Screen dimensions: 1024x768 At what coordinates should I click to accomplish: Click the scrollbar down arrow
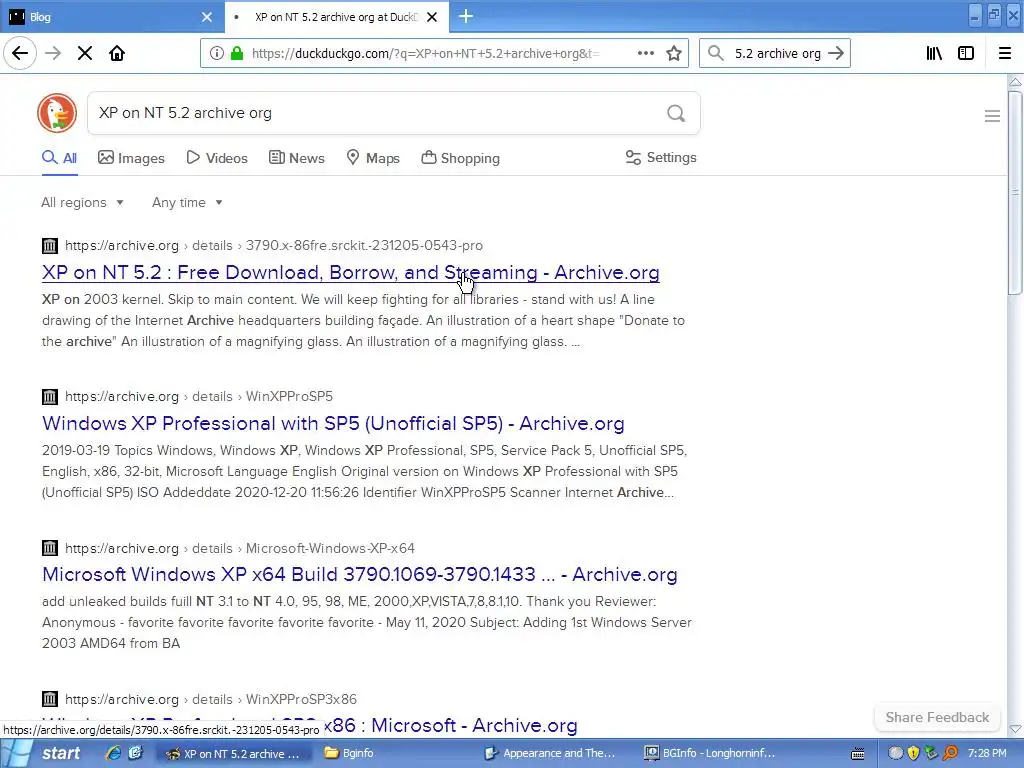click(x=1015, y=728)
